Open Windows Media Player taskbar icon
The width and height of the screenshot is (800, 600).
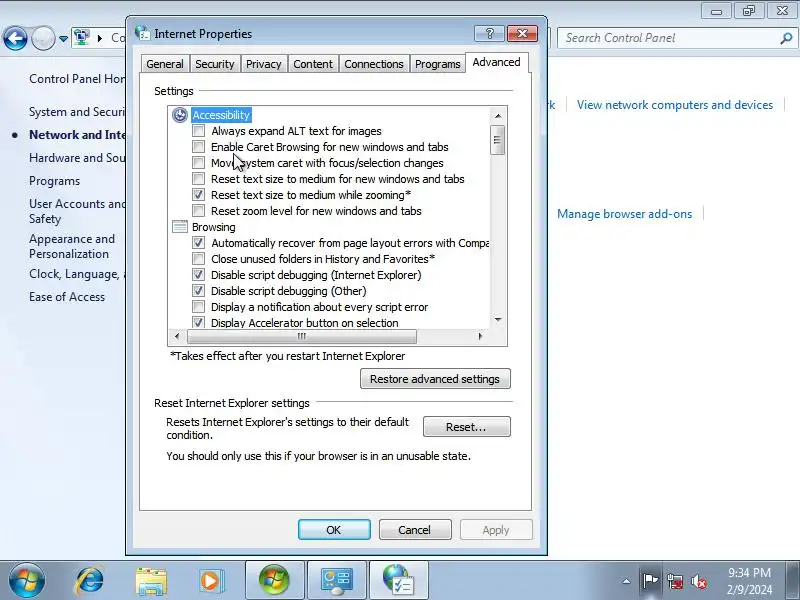click(x=210, y=581)
